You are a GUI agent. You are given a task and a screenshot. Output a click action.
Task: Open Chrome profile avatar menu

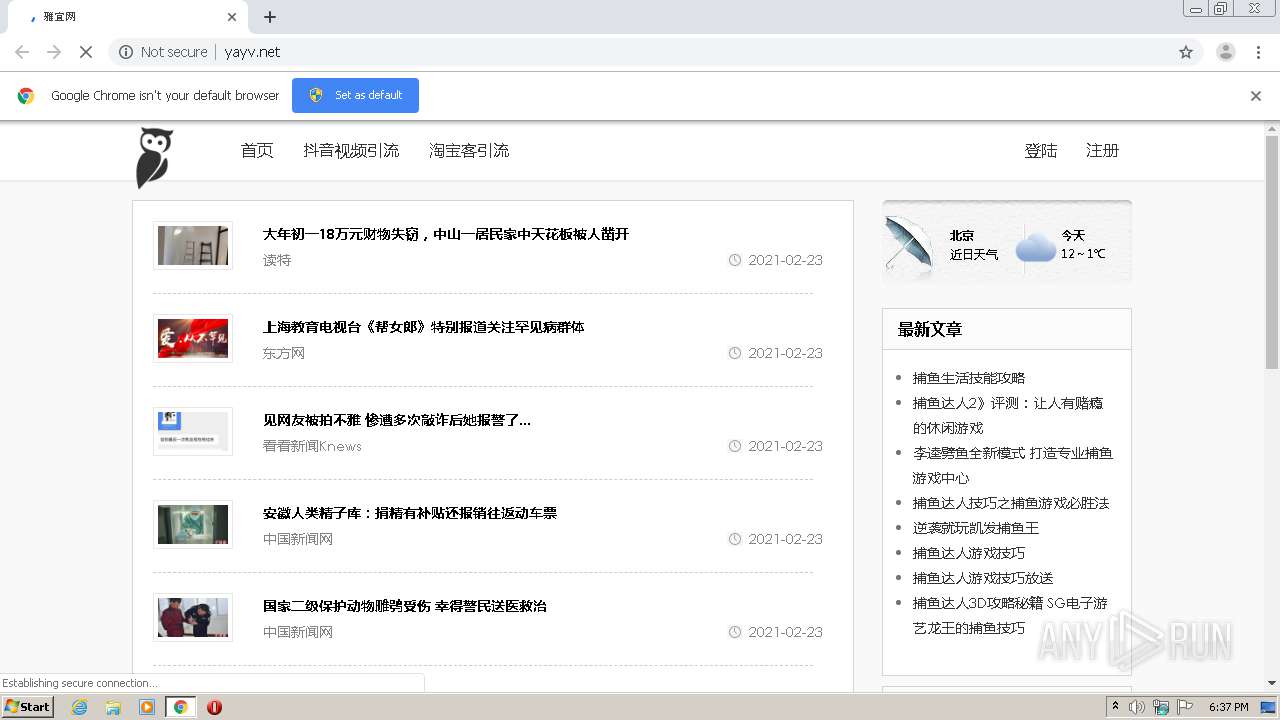(x=1226, y=52)
